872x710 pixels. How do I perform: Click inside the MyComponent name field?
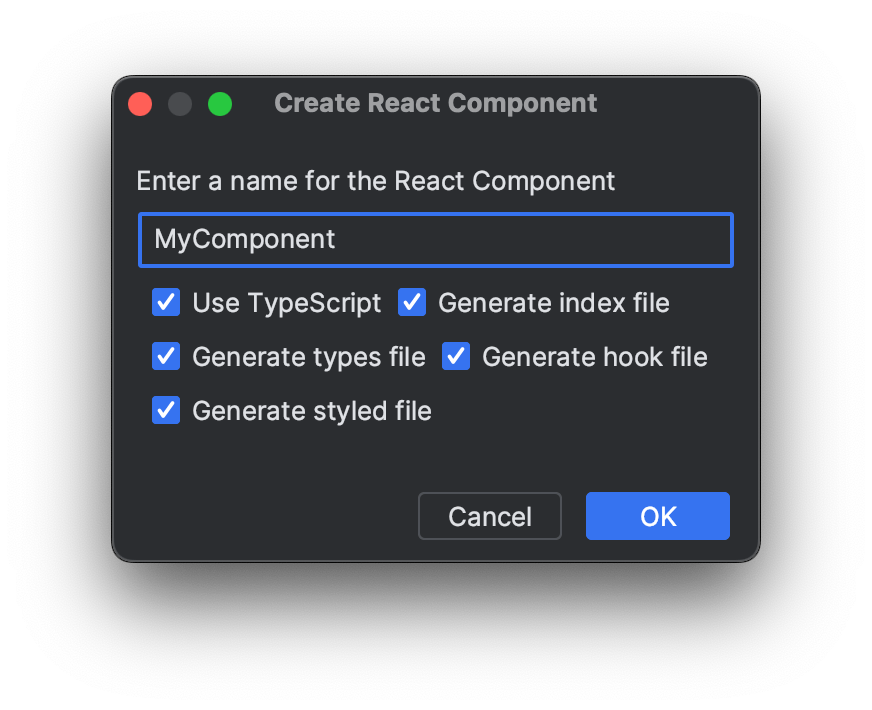pos(435,239)
